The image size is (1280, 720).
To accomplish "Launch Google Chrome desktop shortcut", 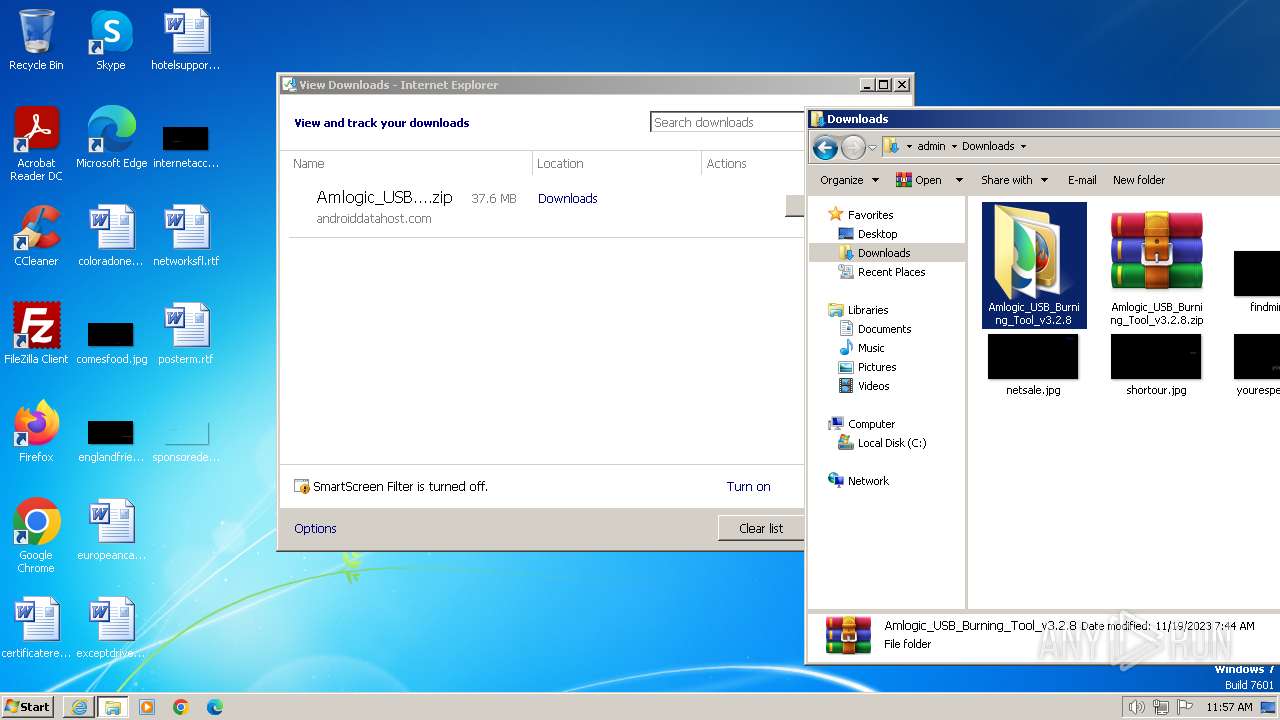I will 36,536.
